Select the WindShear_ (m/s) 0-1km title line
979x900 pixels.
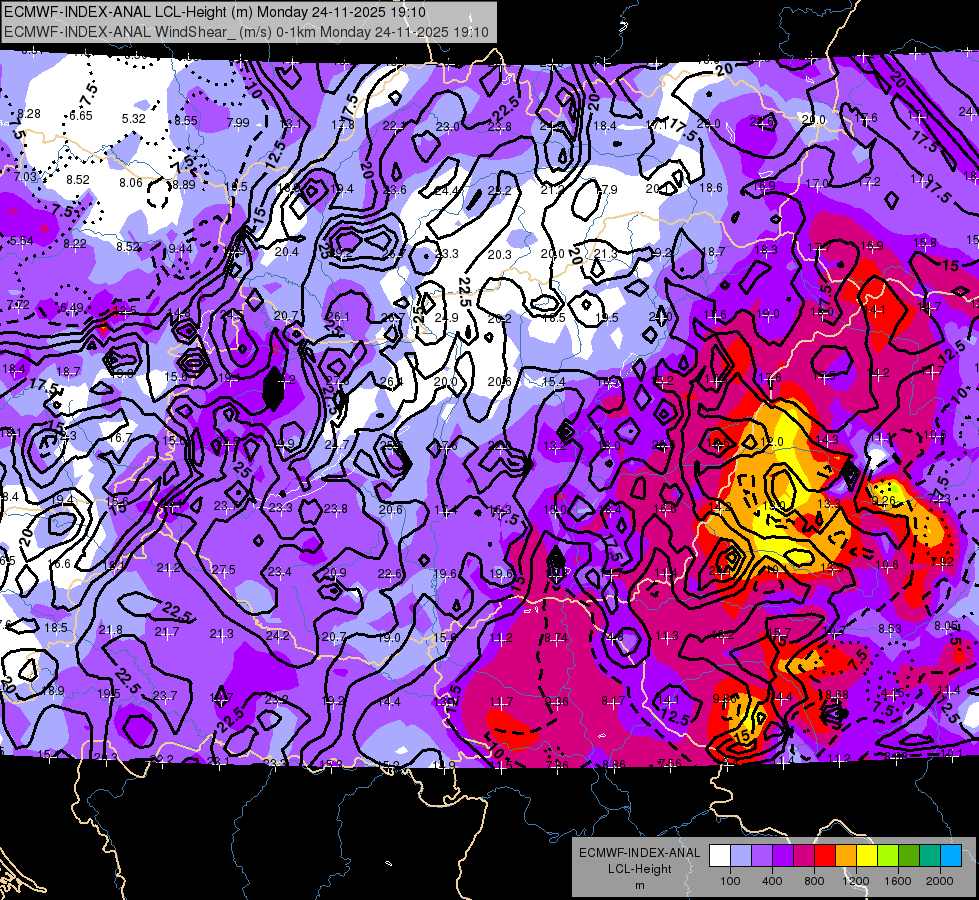(x=247, y=32)
